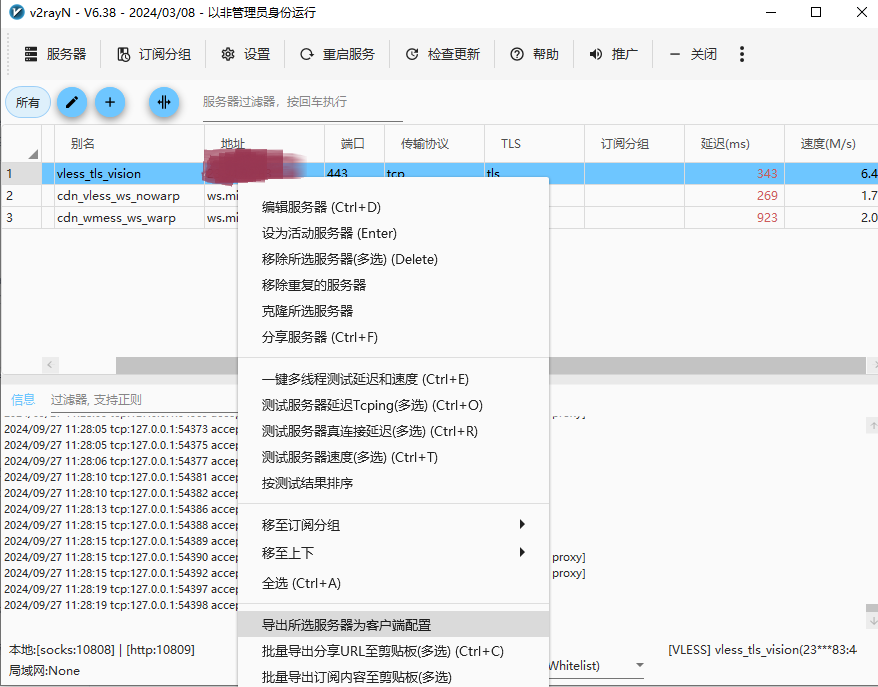Click the 推广 promotion speaker icon
The height and width of the screenshot is (687, 878).
pyautogui.click(x=596, y=54)
